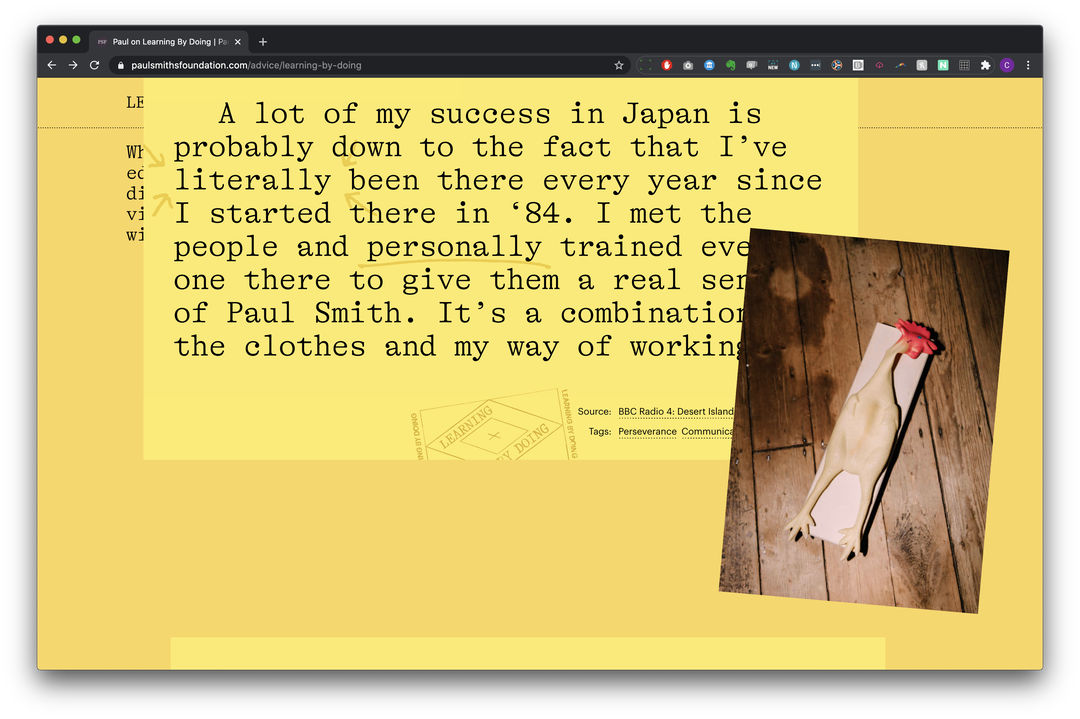Click the gray camera extension icon
The height and width of the screenshot is (719, 1080).
pos(688,65)
